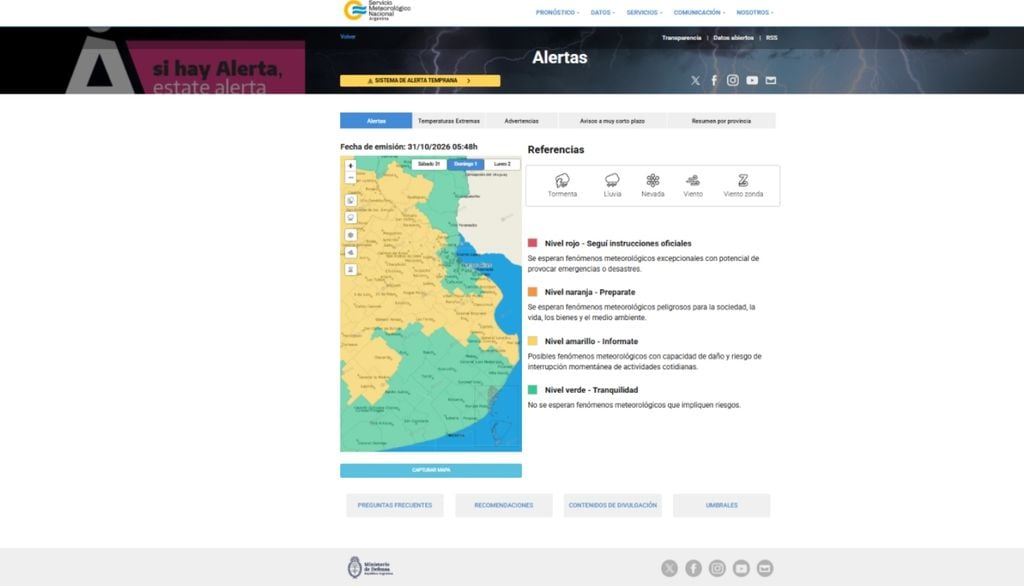Switch to the Advertencias tab
Viewport: 1024px width, 586px height.
[x=521, y=121]
